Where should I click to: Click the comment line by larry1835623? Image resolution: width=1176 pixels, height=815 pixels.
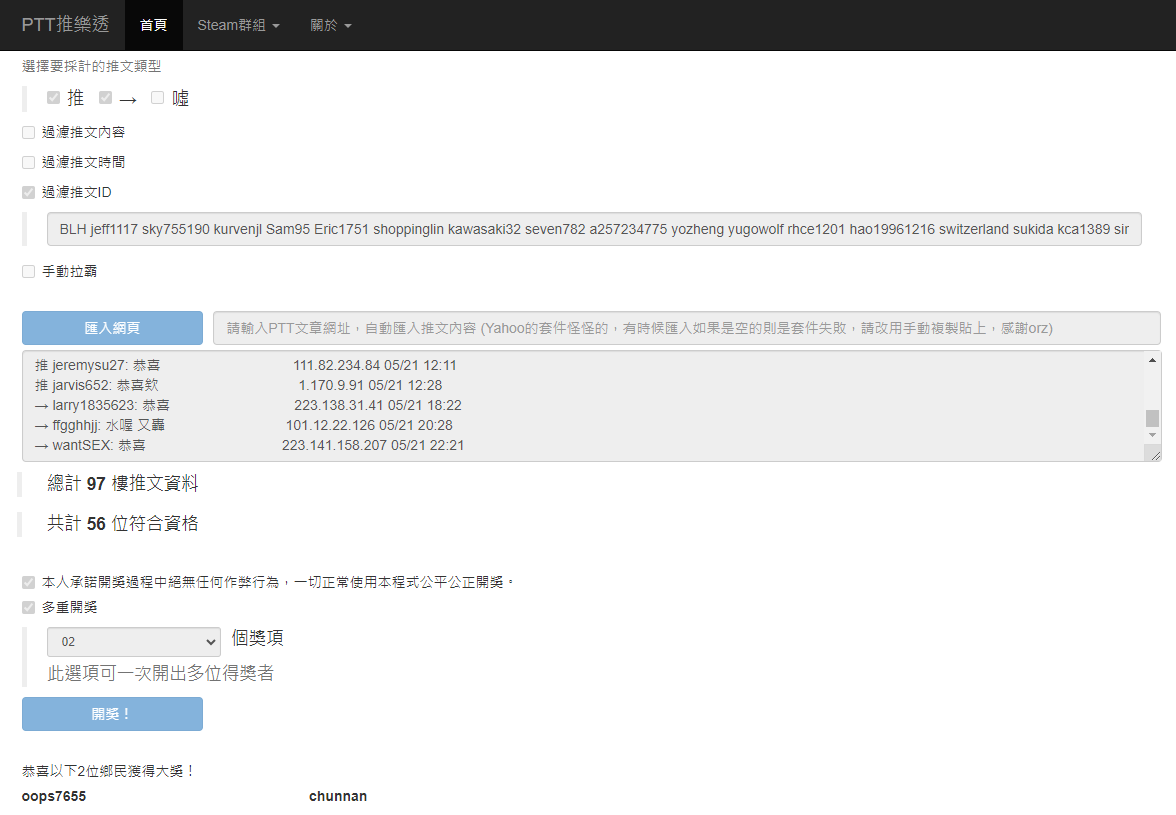coord(248,406)
